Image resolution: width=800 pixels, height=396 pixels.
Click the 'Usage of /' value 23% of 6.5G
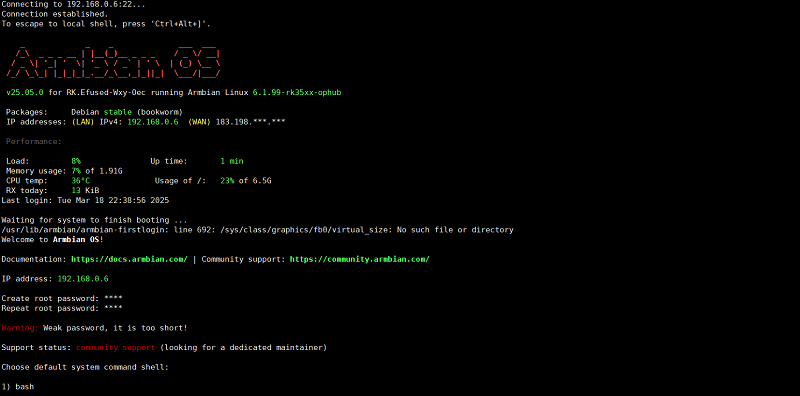[x=245, y=181]
